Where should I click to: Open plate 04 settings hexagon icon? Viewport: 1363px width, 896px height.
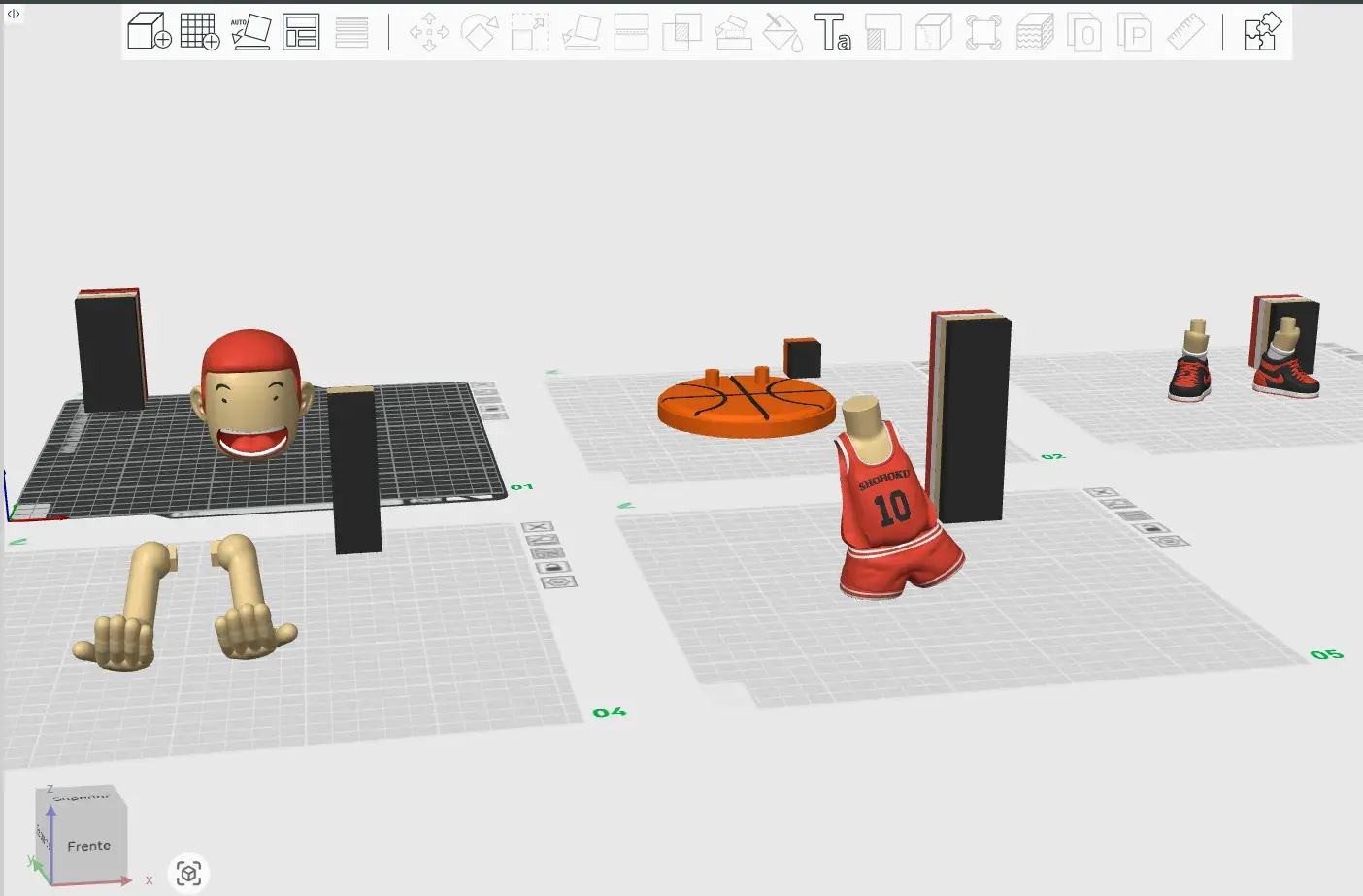tap(558, 582)
